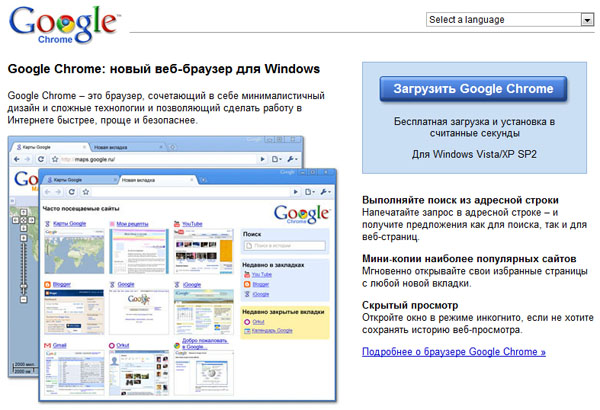The width and height of the screenshot is (600, 410).
Task: Click the Go arrow in the front Chrome window
Action: click(x=295, y=192)
